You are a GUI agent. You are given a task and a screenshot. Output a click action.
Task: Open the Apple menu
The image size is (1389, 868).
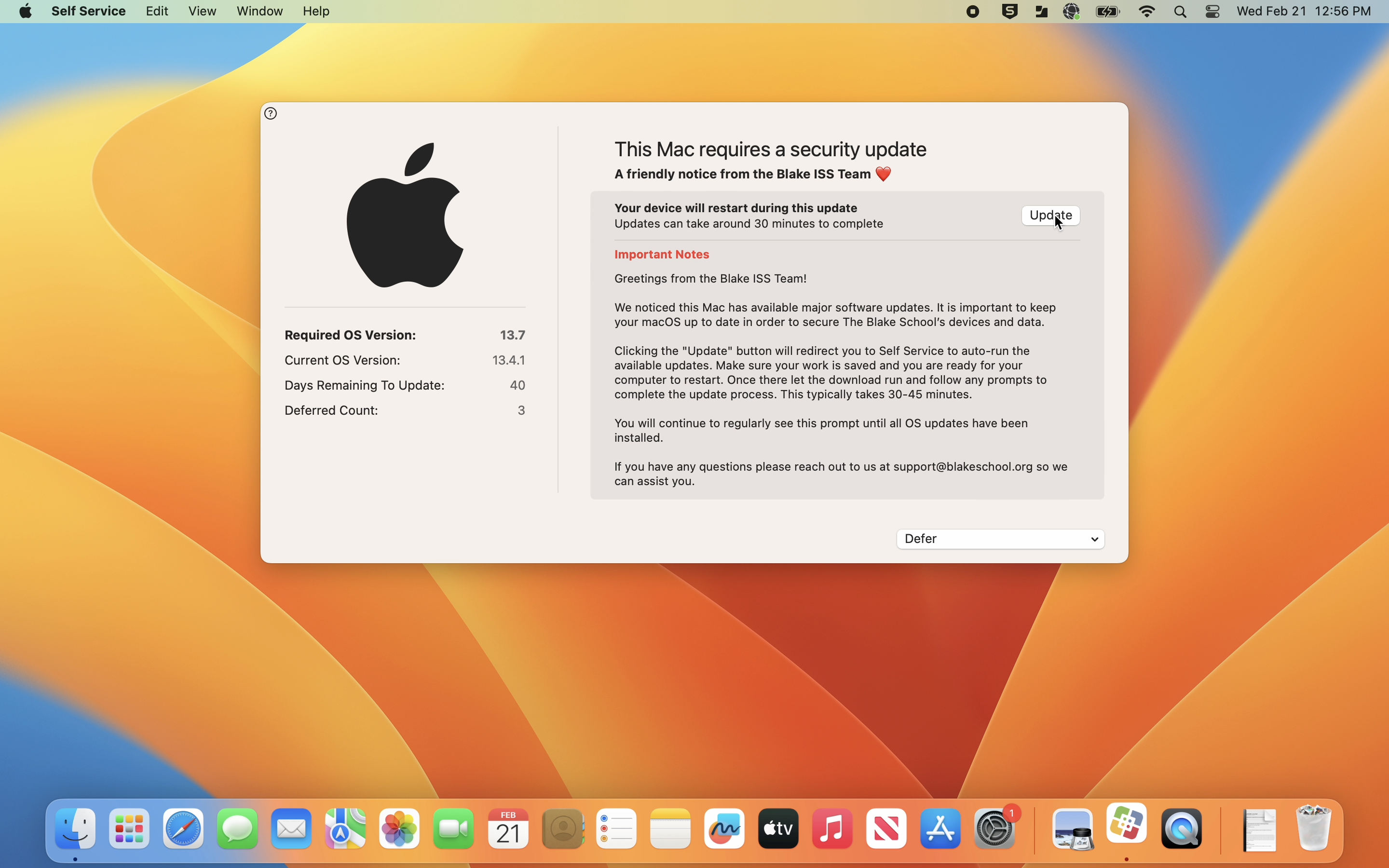[25, 12]
